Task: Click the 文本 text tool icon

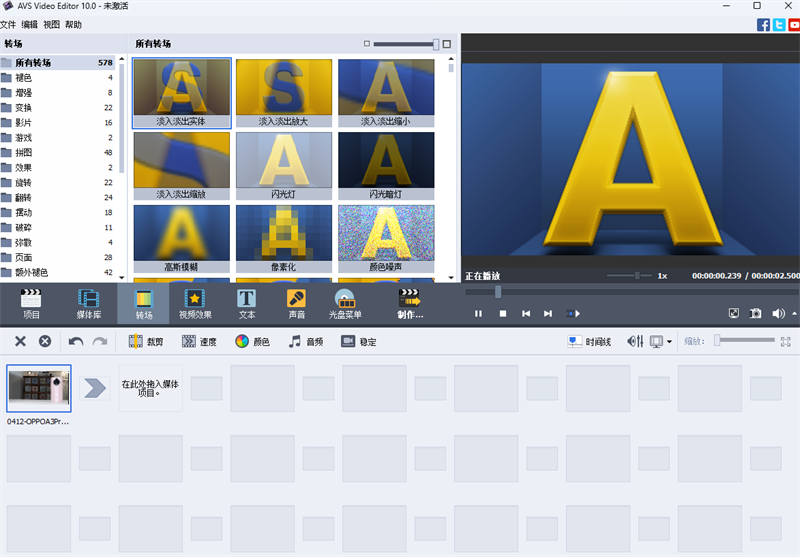Action: [247, 303]
